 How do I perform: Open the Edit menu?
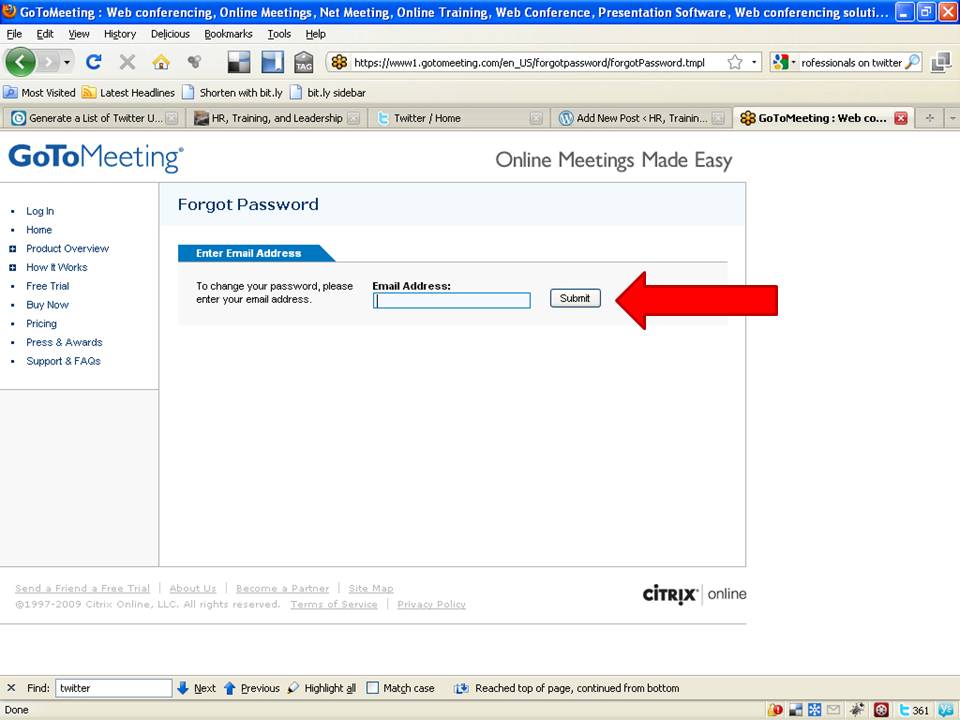[45, 34]
